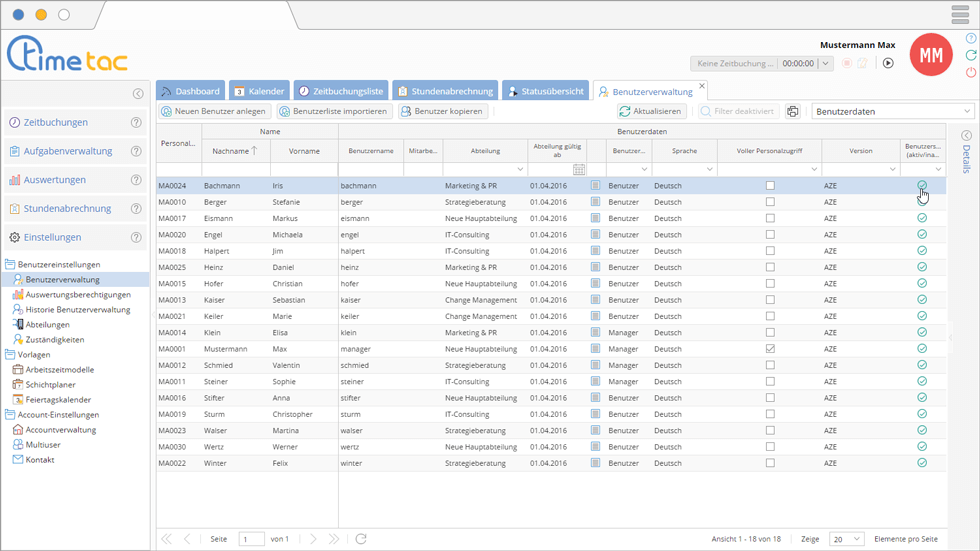Open Feiertagskalender in the Vorlagen section

coord(57,399)
